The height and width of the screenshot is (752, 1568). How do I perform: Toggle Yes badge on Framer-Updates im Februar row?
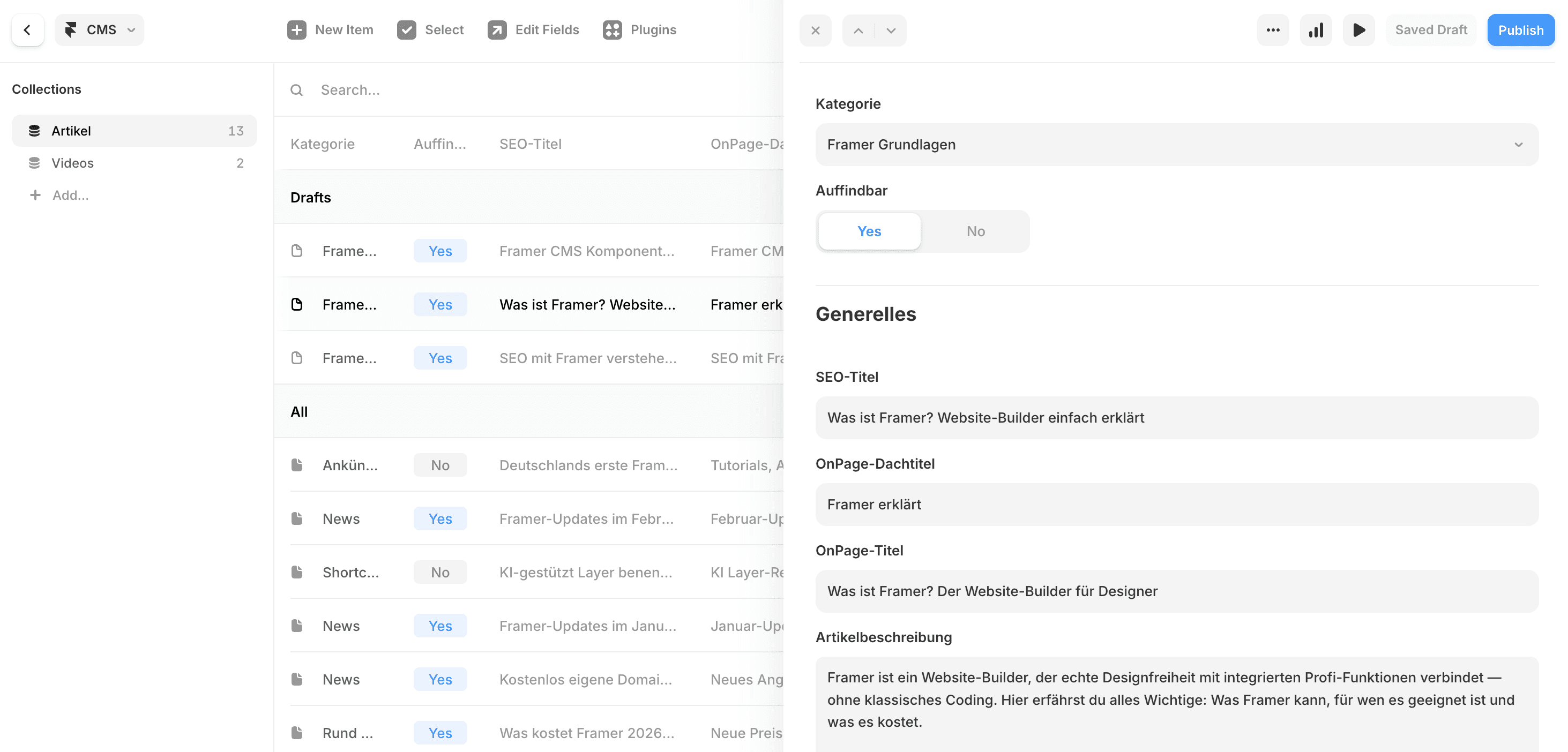[x=439, y=518]
